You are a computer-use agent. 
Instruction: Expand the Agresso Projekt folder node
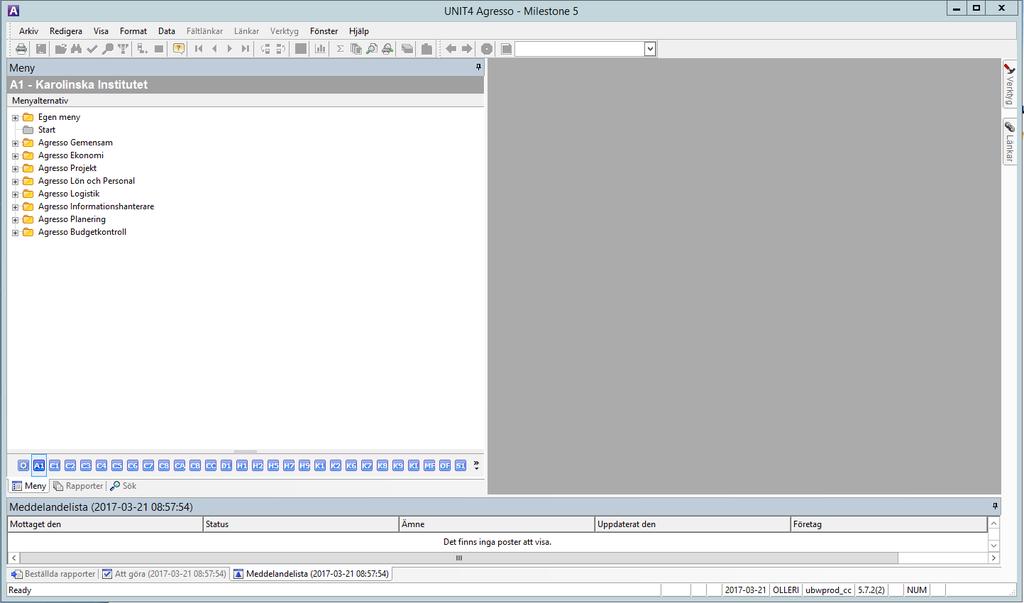[15, 169]
